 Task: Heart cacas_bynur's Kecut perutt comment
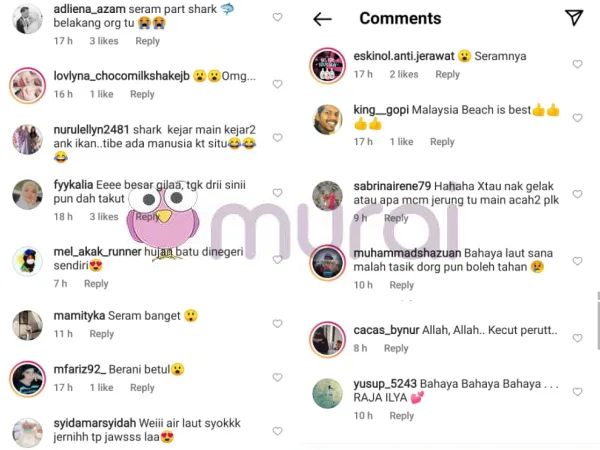pos(577,338)
